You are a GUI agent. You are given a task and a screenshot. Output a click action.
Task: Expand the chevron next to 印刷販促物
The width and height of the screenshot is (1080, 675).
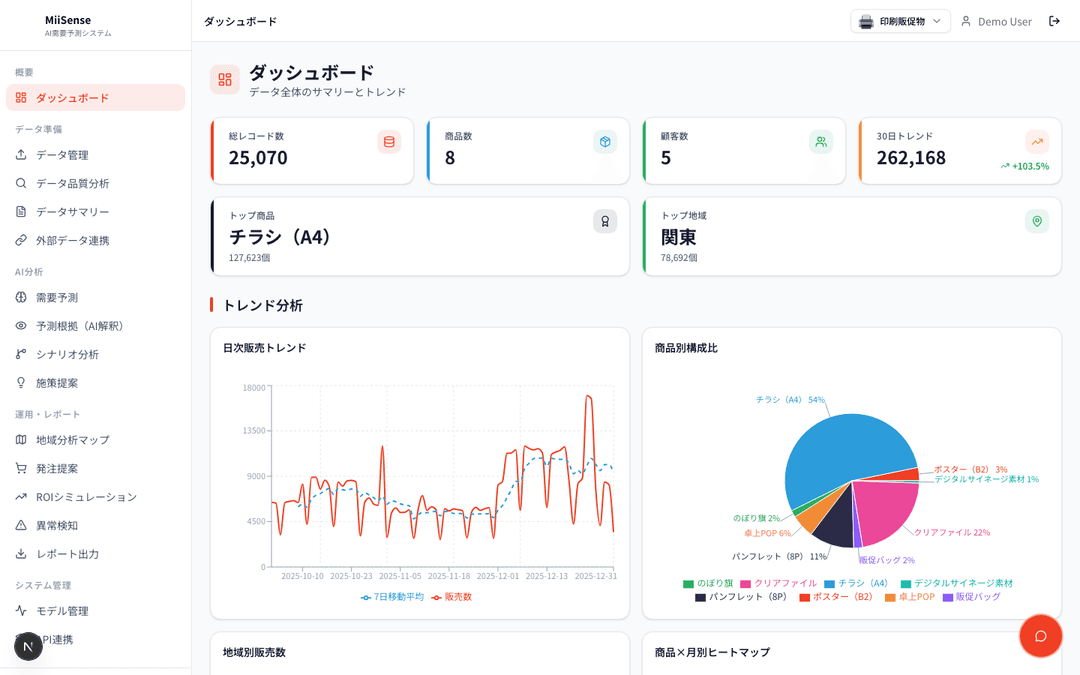937,21
